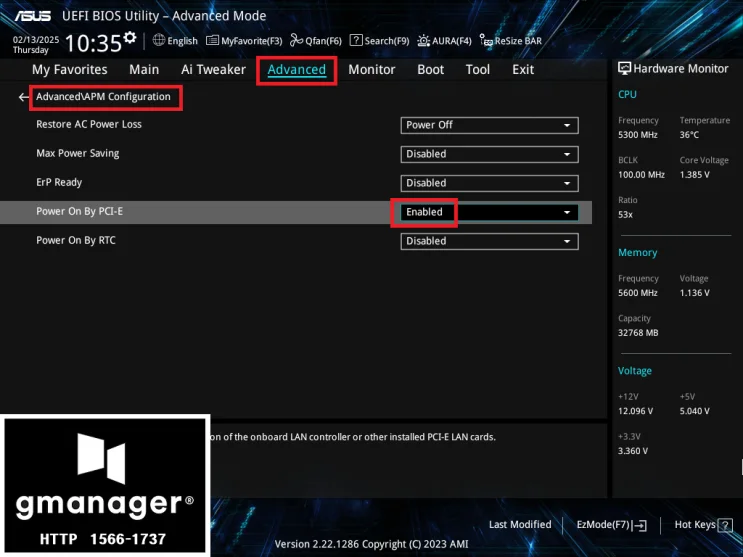Open the Ai Tweaker tab
The width and height of the screenshot is (743, 557).
click(213, 70)
